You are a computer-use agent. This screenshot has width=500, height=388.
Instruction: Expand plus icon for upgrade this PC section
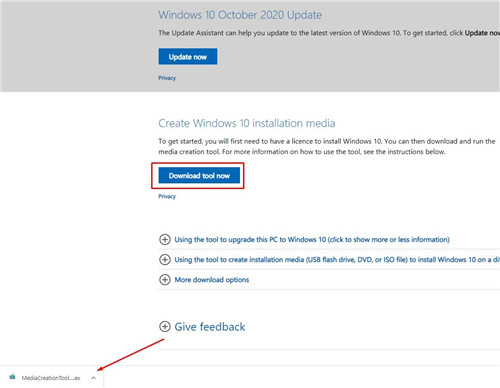coord(165,239)
